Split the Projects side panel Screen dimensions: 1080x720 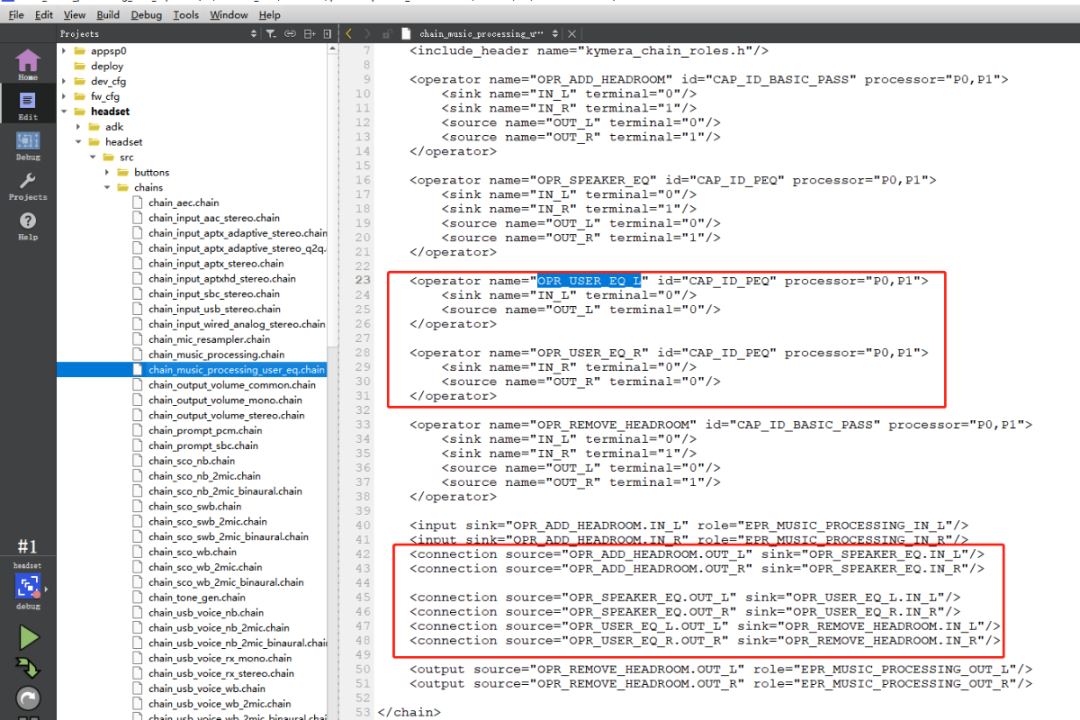309,34
